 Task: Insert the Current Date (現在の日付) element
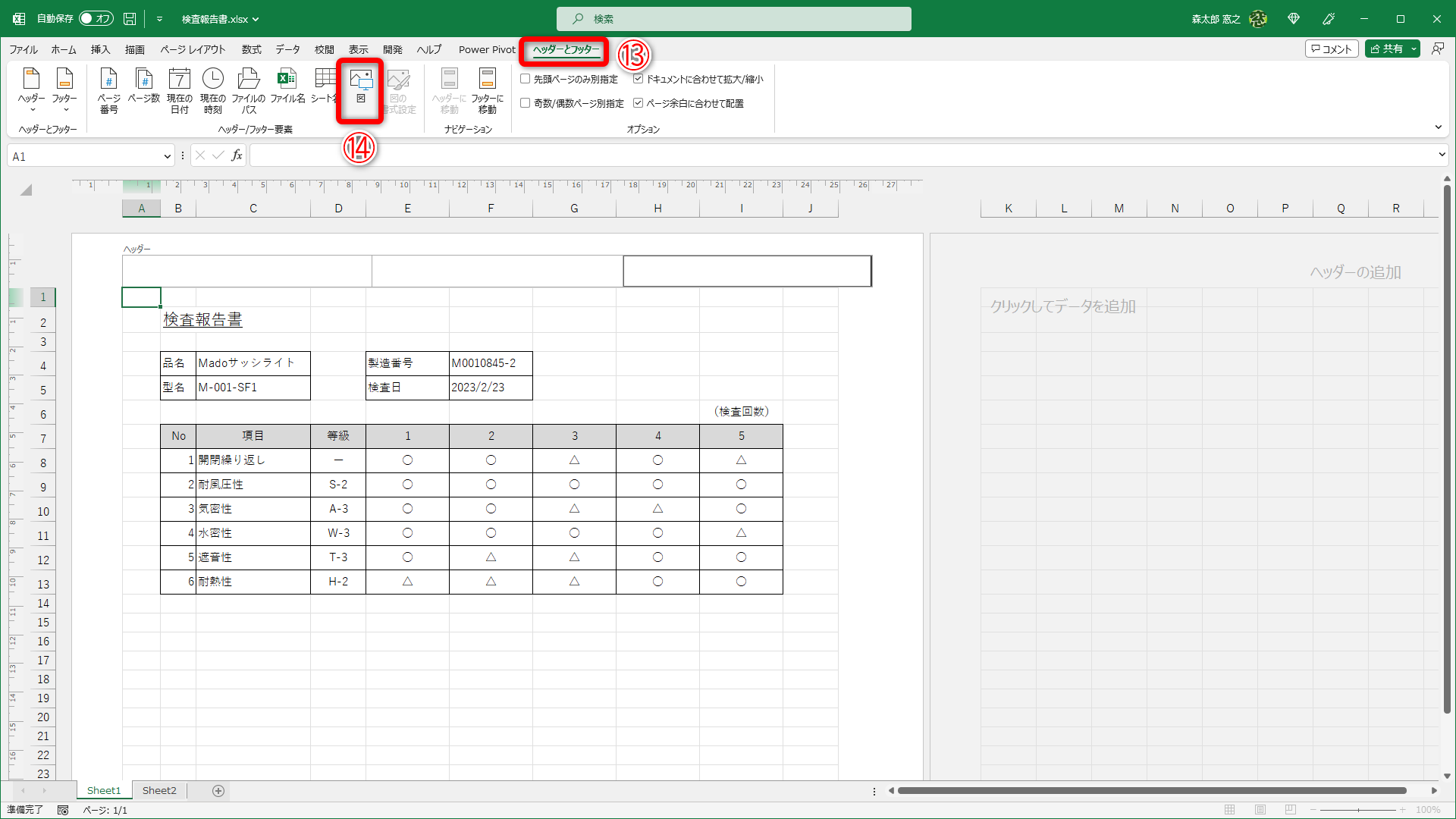(x=179, y=89)
